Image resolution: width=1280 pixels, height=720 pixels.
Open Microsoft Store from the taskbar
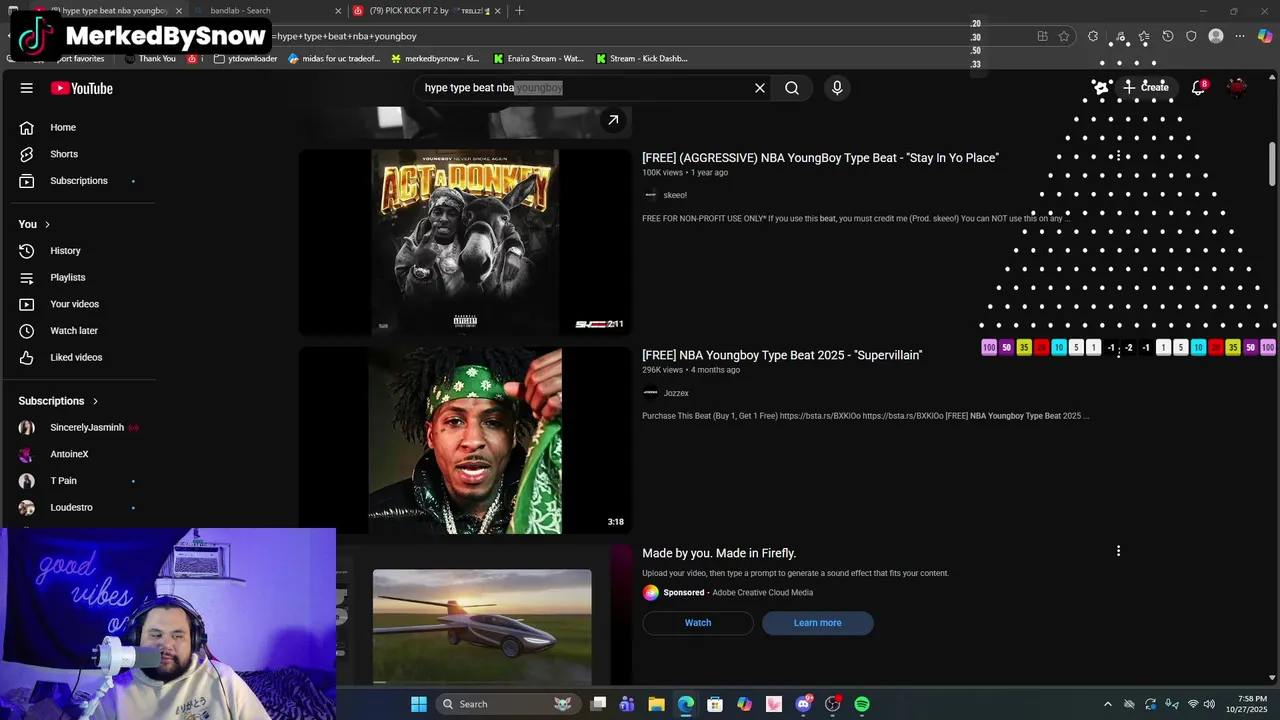(x=715, y=704)
